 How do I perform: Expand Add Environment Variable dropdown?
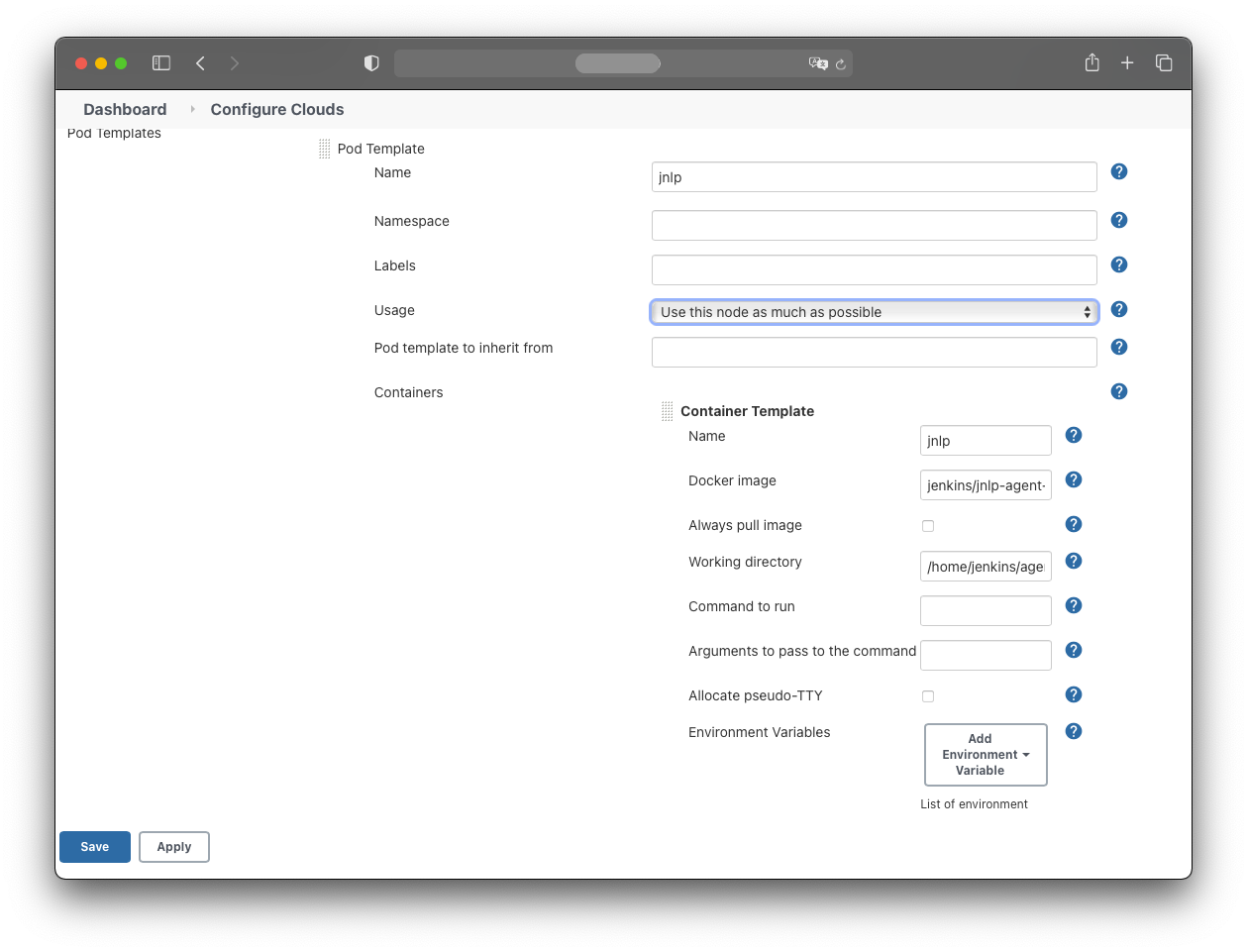(x=985, y=755)
